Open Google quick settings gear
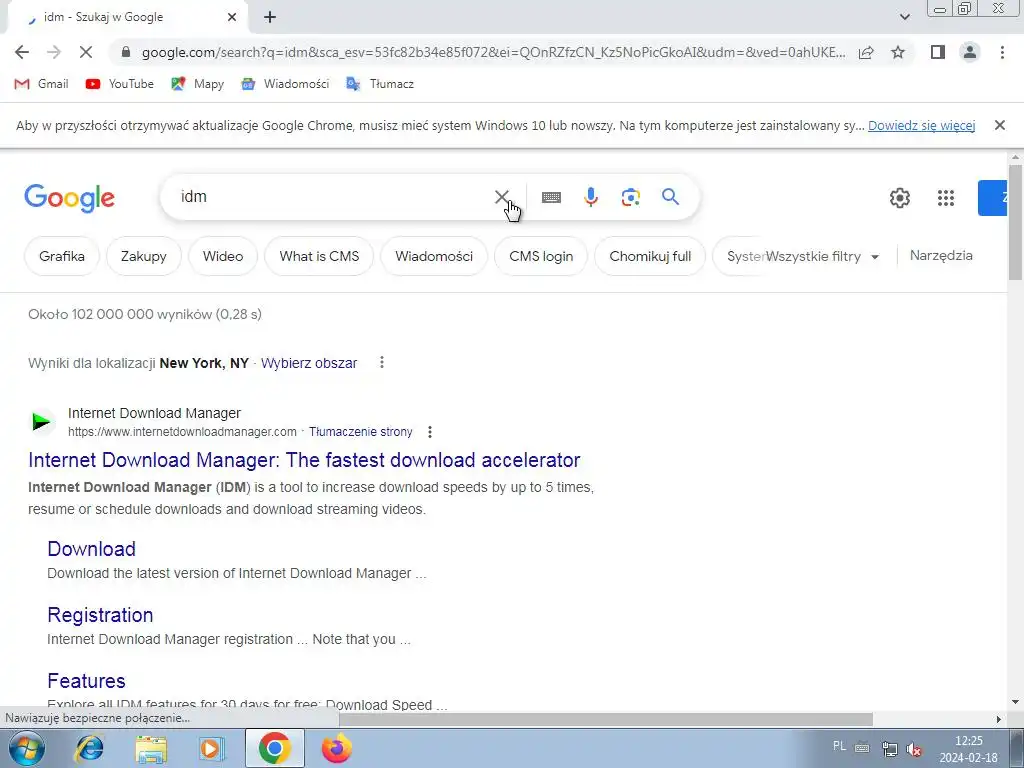Image resolution: width=1024 pixels, height=768 pixels. click(x=900, y=198)
